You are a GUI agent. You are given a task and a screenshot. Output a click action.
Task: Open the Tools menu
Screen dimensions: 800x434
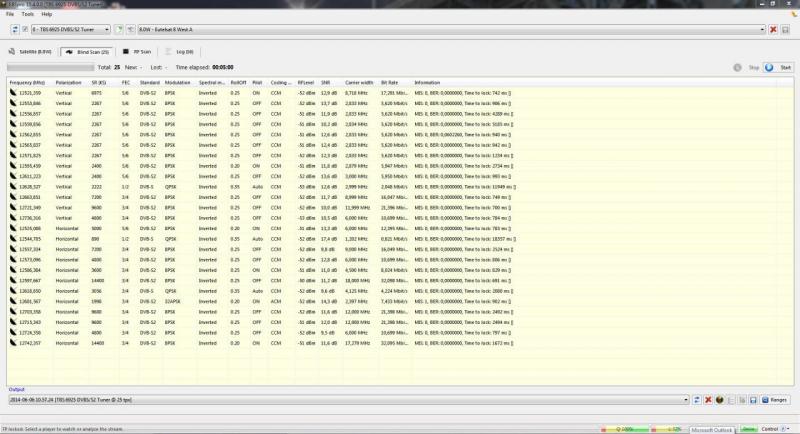pos(27,15)
